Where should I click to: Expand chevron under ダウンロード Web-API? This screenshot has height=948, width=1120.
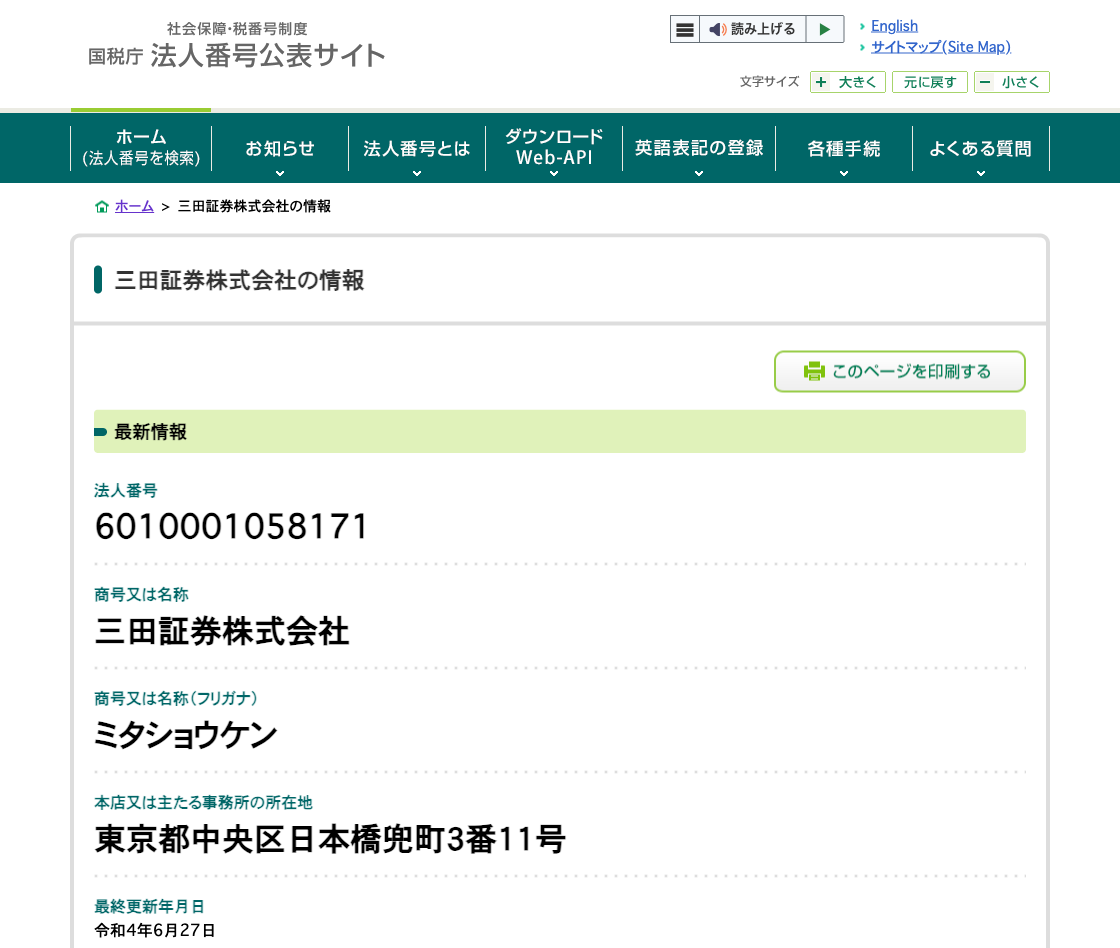click(x=554, y=173)
